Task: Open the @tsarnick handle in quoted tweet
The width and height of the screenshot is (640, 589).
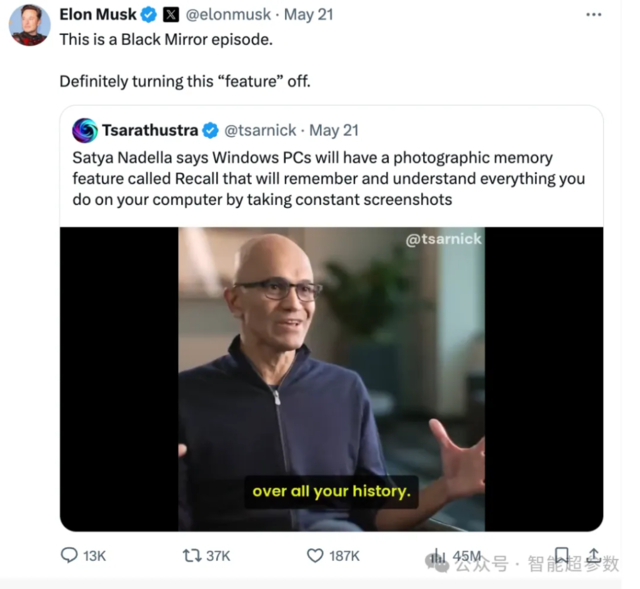Action: 260,131
